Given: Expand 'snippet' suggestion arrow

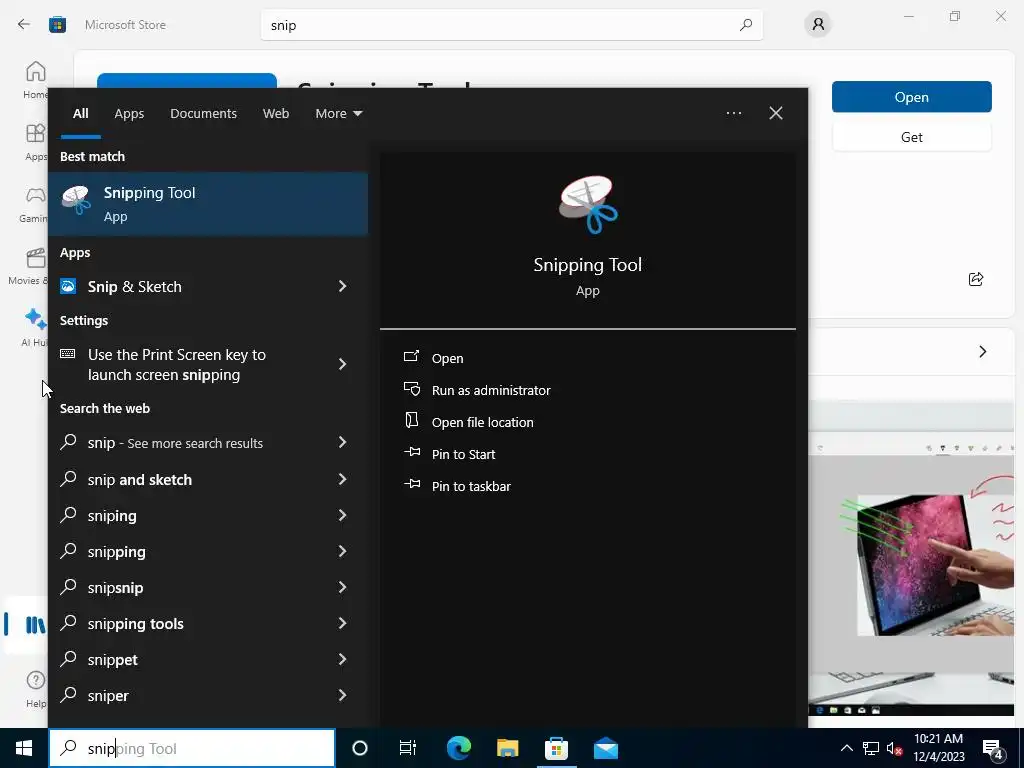Looking at the screenshot, I should 342,659.
